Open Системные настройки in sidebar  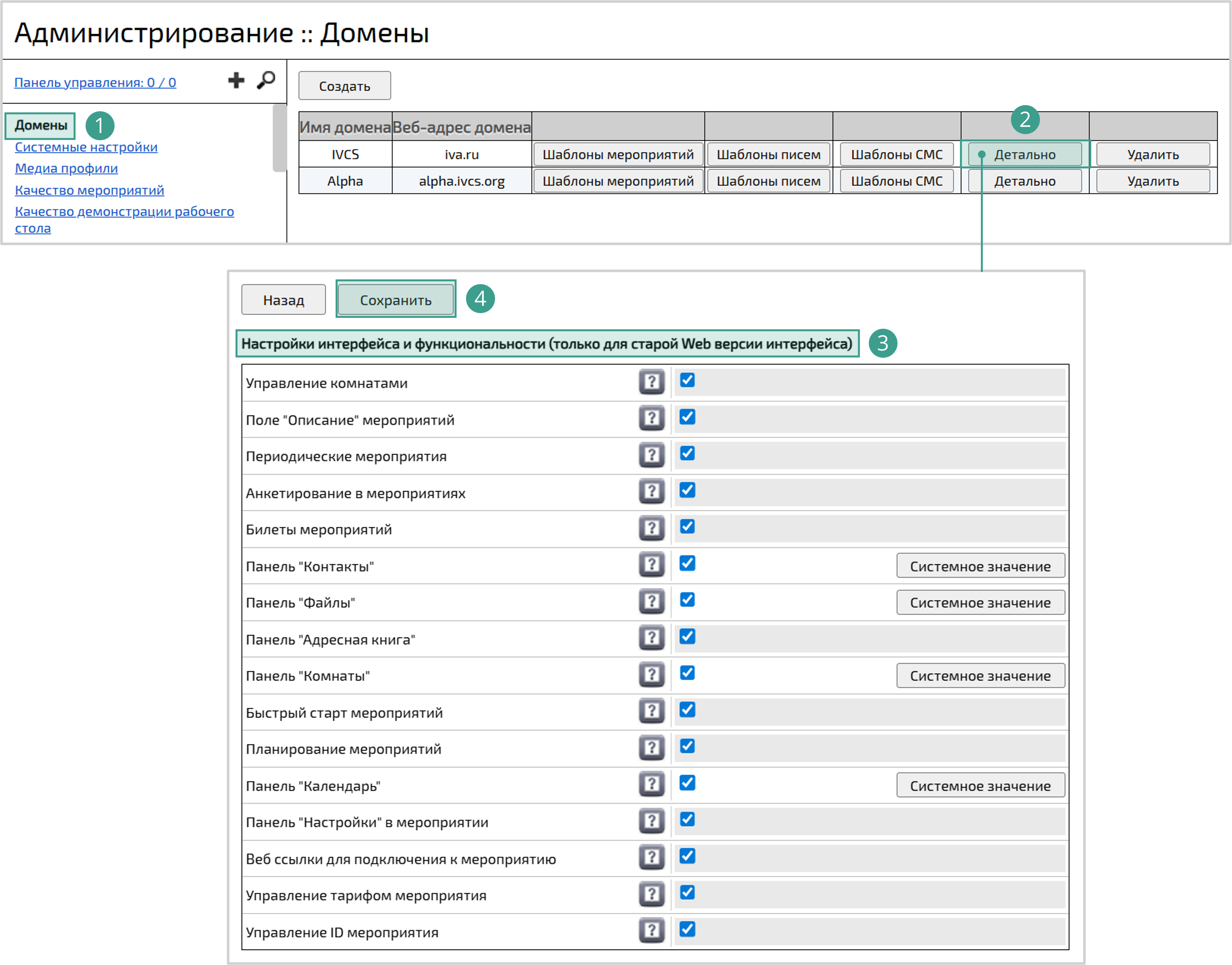[86, 147]
